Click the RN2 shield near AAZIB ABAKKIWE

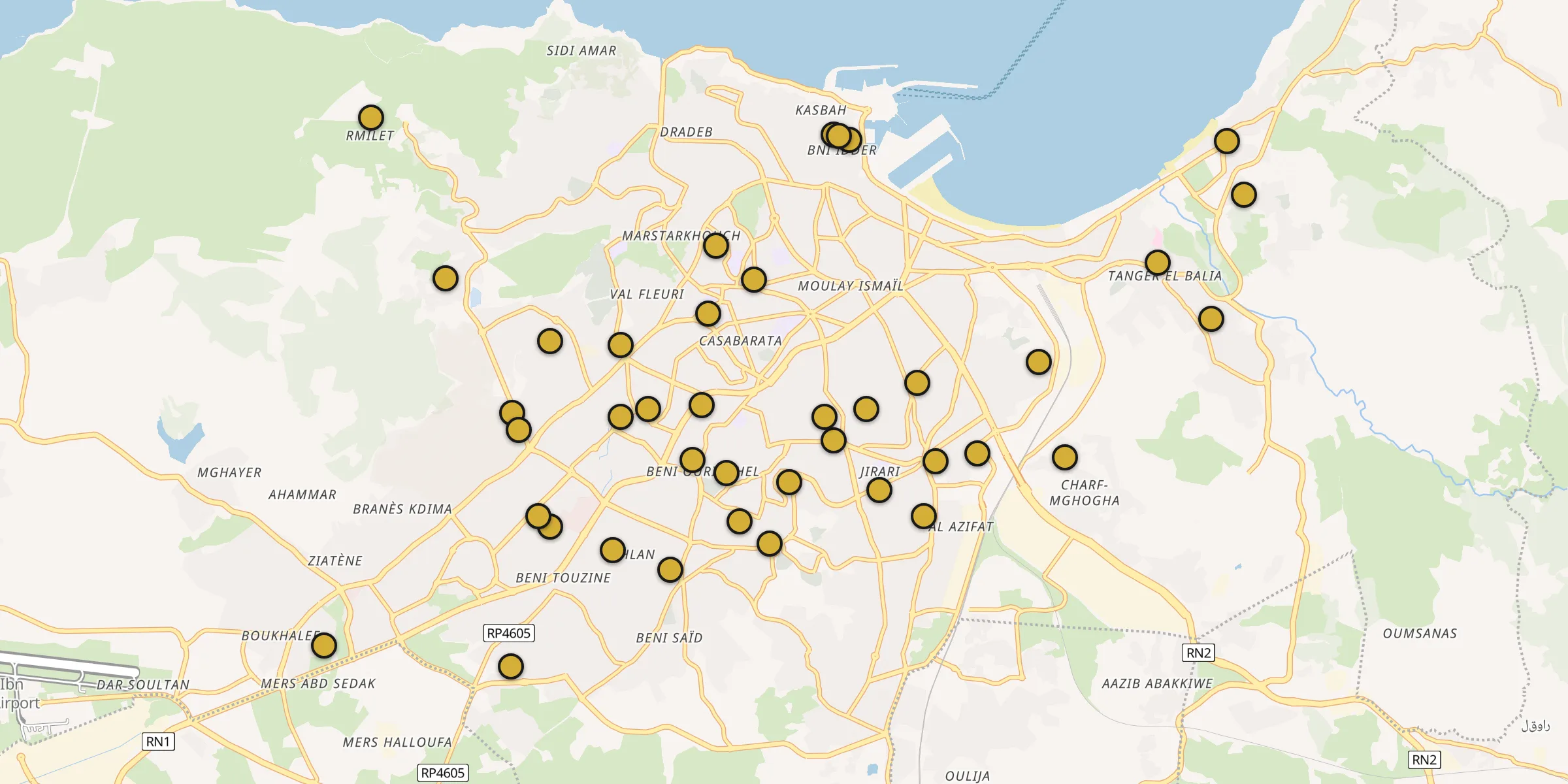[x=1199, y=653]
